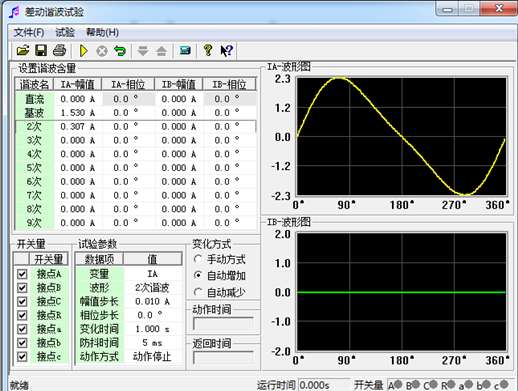Click status indicator lamp B

[x=416, y=384]
